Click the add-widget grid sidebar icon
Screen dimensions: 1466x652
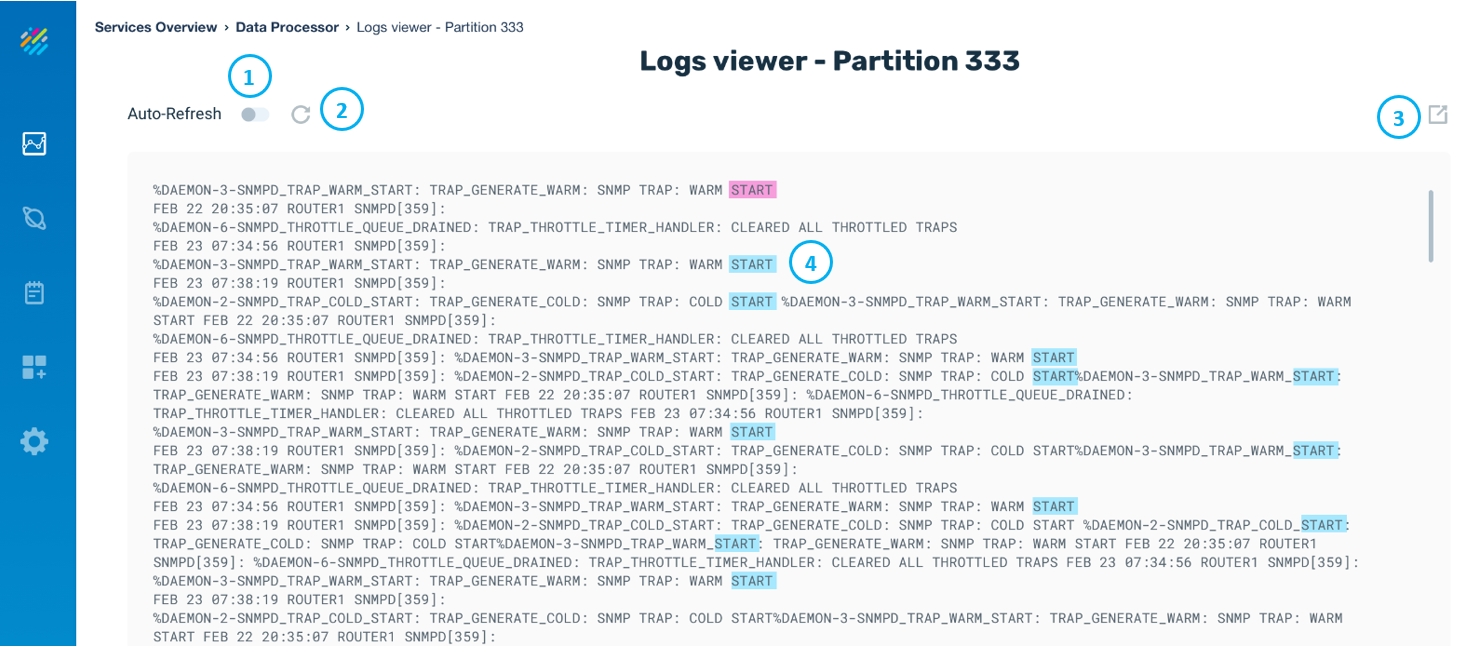point(34,367)
